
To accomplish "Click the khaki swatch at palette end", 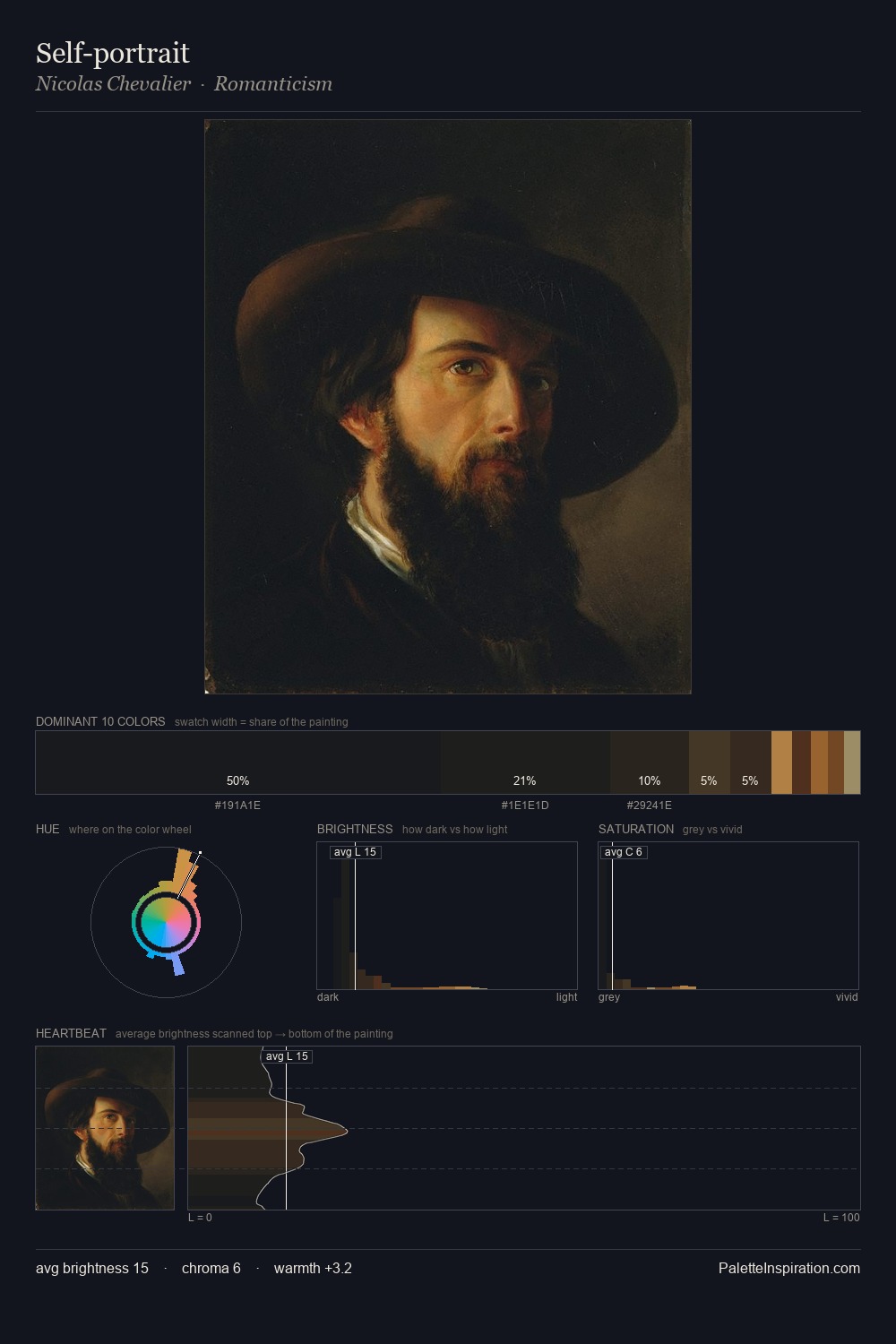I will coord(852,762).
